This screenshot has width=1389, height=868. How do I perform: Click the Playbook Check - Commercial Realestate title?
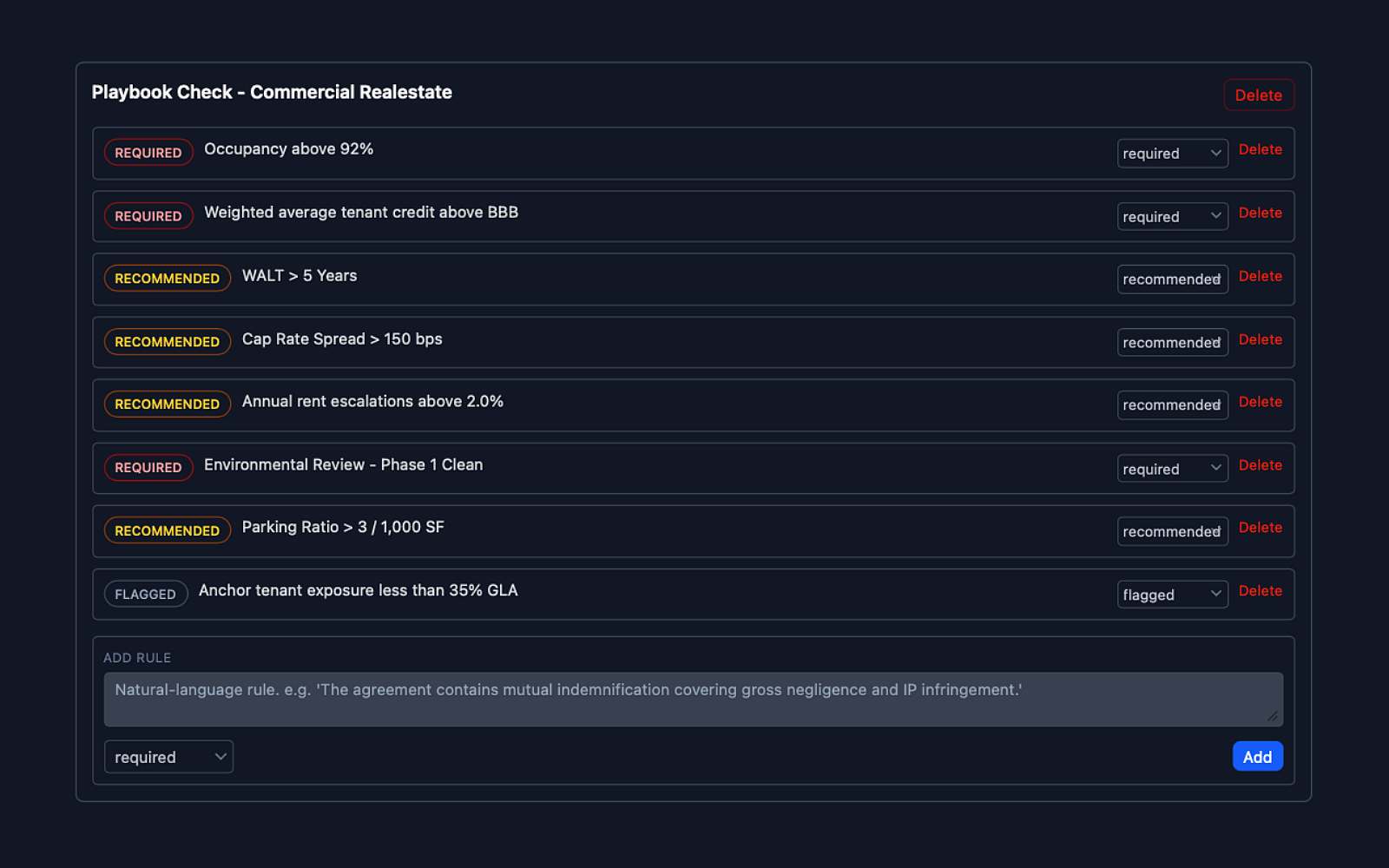coord(272,92)
